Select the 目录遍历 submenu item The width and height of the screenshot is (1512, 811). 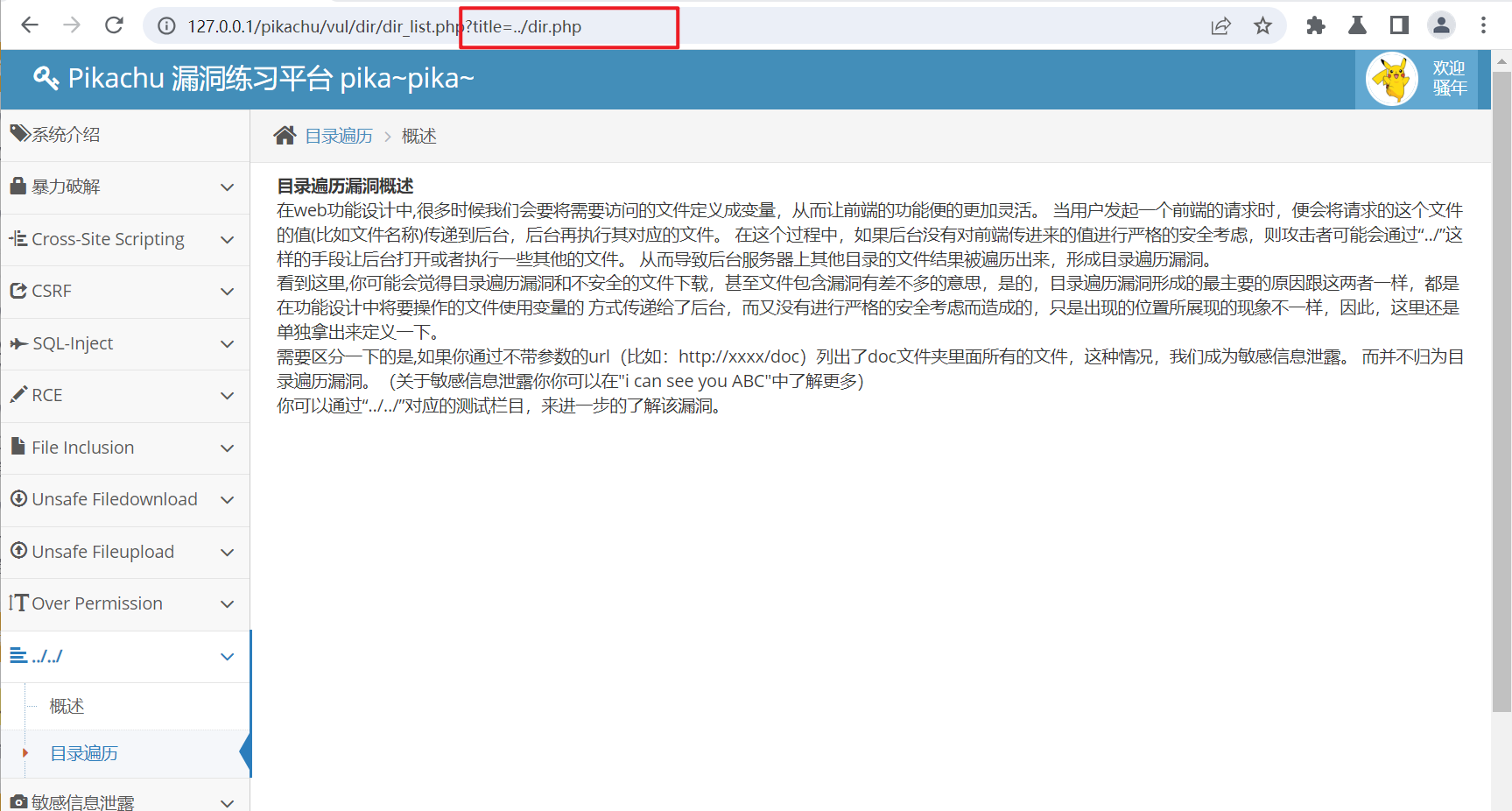click(84, 753)
